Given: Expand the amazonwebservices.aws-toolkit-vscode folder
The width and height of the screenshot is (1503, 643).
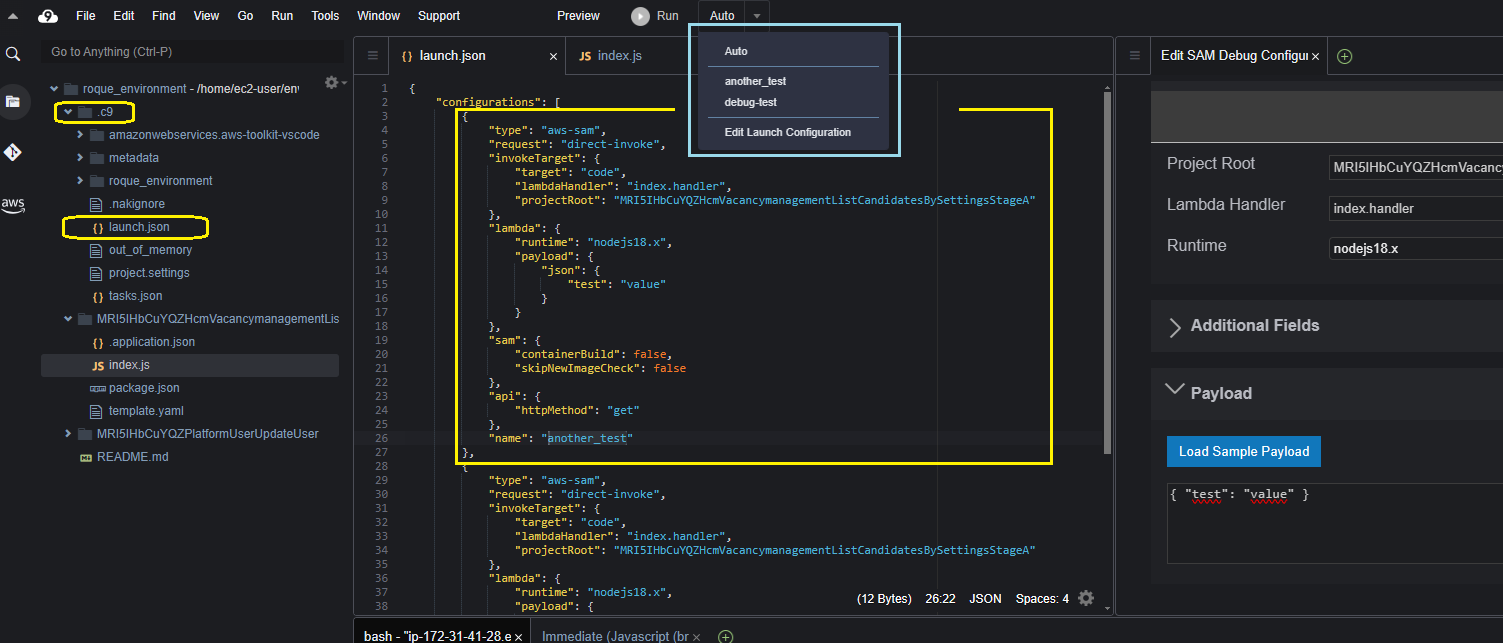Looking at the screenshot, I should tap(80, 135).
